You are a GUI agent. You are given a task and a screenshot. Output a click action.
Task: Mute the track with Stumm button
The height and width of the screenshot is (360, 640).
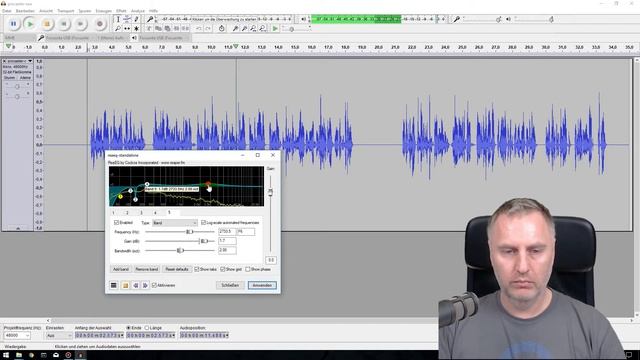(9, 78)
